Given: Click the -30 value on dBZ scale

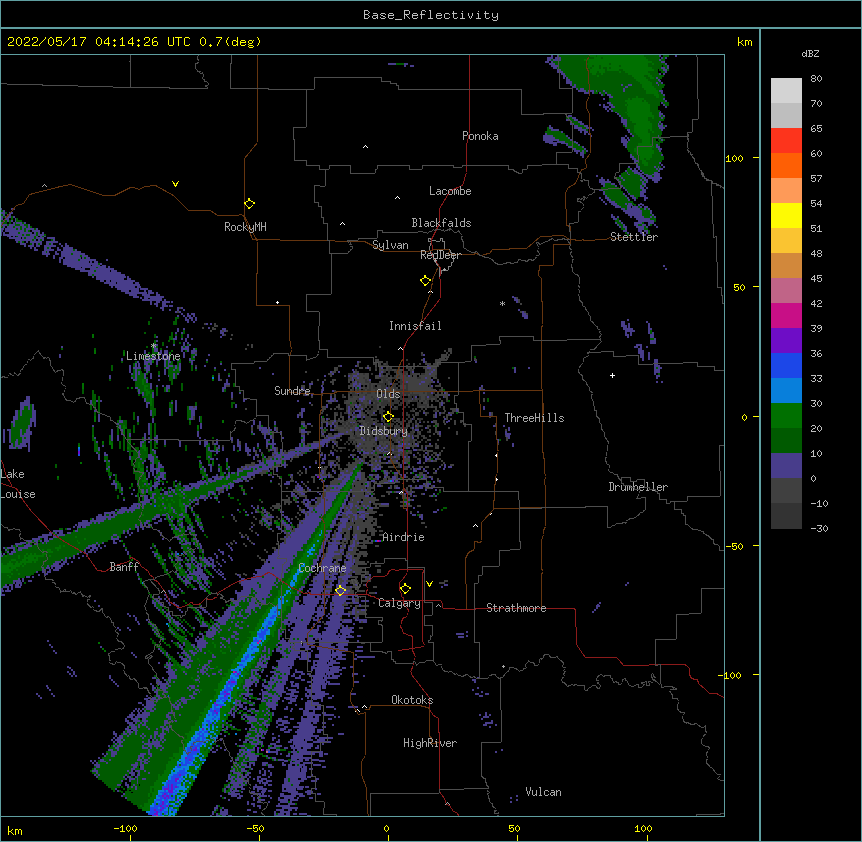Looking at the screenshot, I should 819,528.
